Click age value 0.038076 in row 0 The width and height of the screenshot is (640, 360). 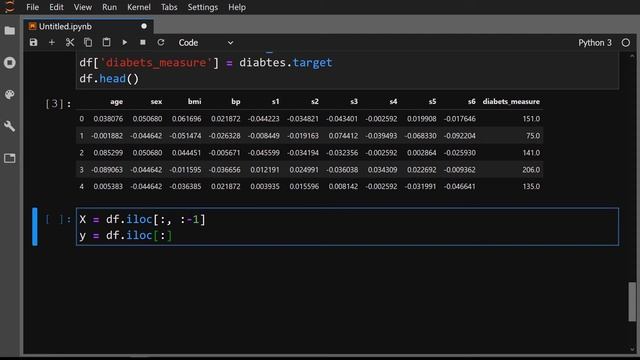point(108,119)
